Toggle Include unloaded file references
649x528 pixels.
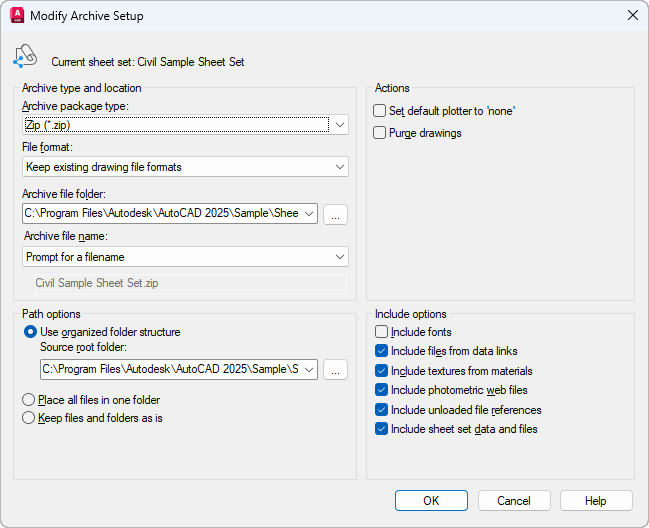tap(381, 410)
